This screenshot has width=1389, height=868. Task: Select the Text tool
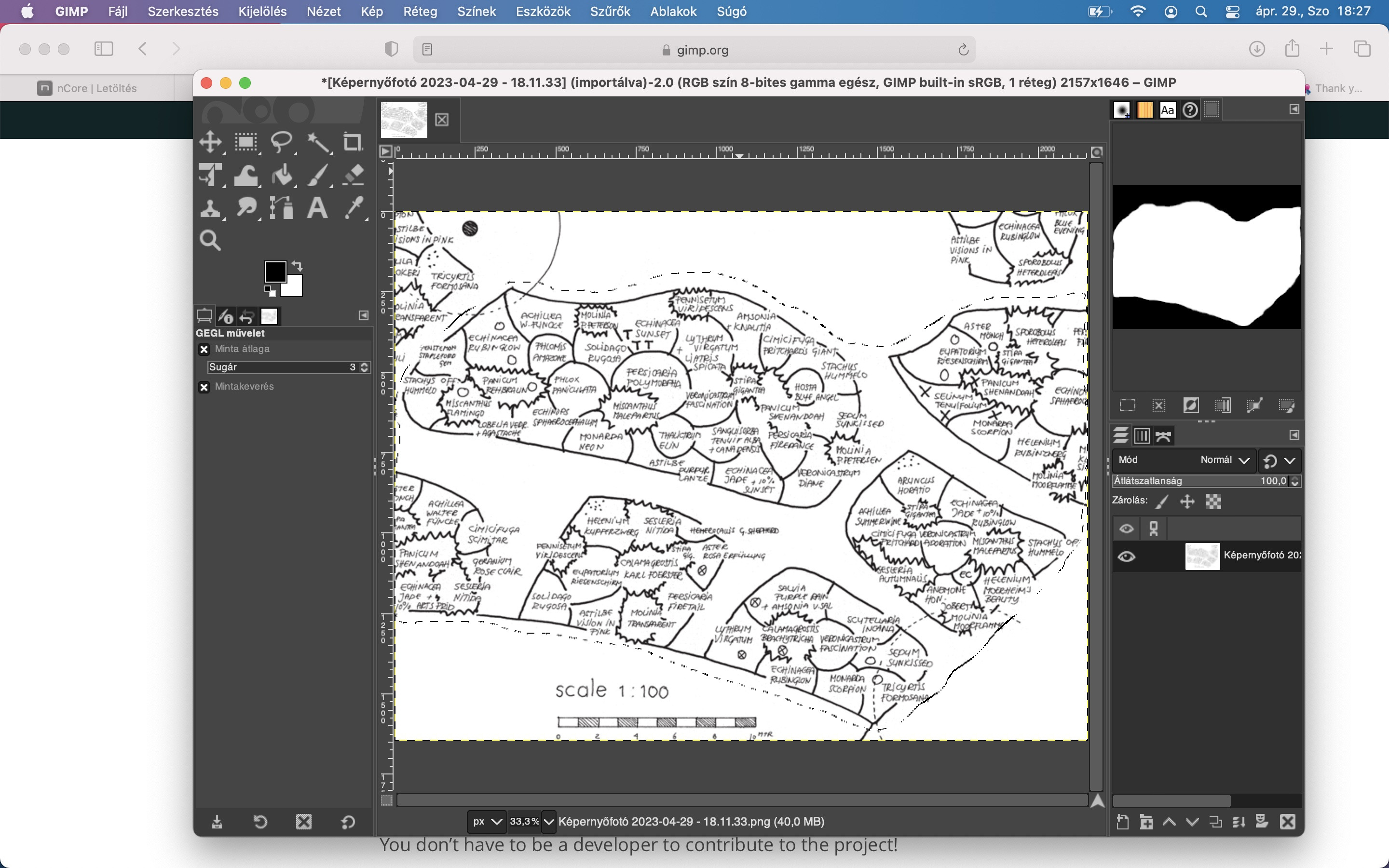[x=317, y=208]
